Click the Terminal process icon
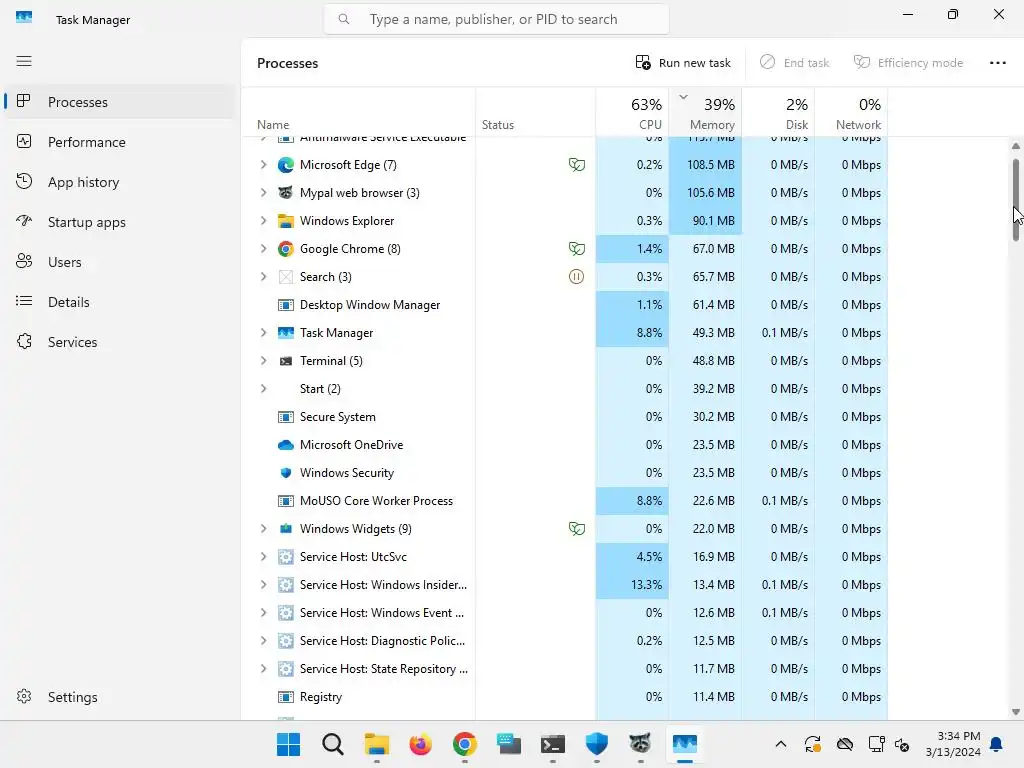The image size is (1024, 768). pyautogui.click(x=285, y=361)
